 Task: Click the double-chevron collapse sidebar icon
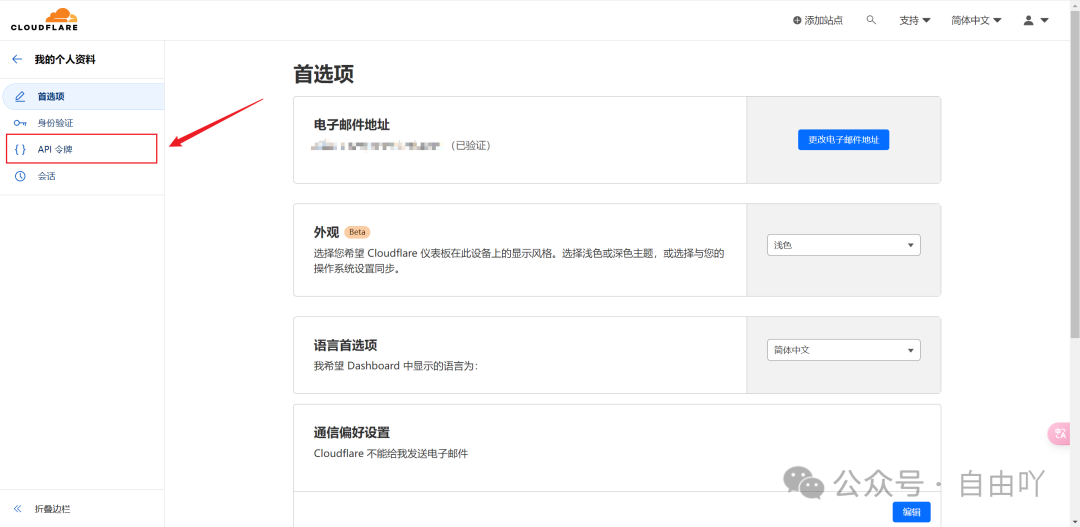point(18,509)
